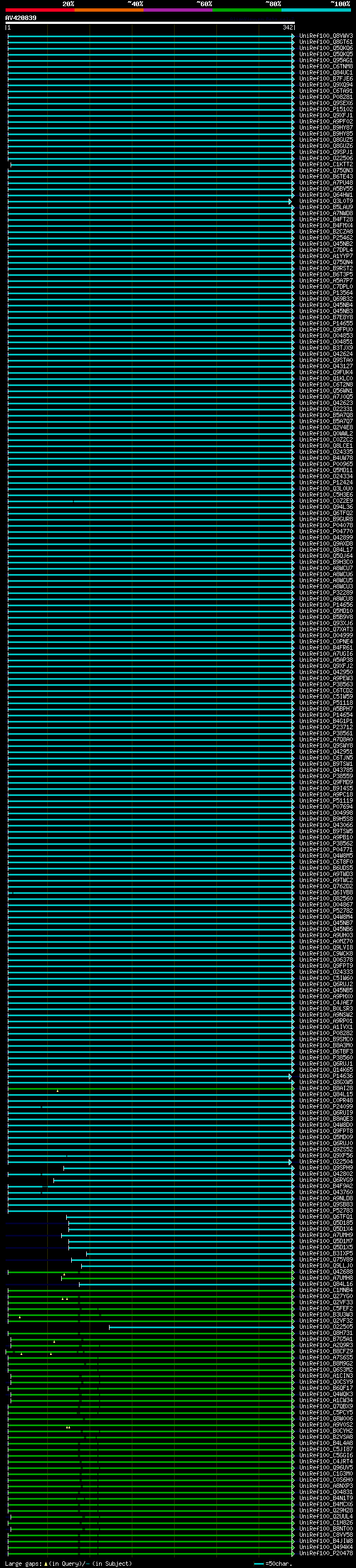
Task: Open hit UniRef100_O42688
Action: point(325,1272)
